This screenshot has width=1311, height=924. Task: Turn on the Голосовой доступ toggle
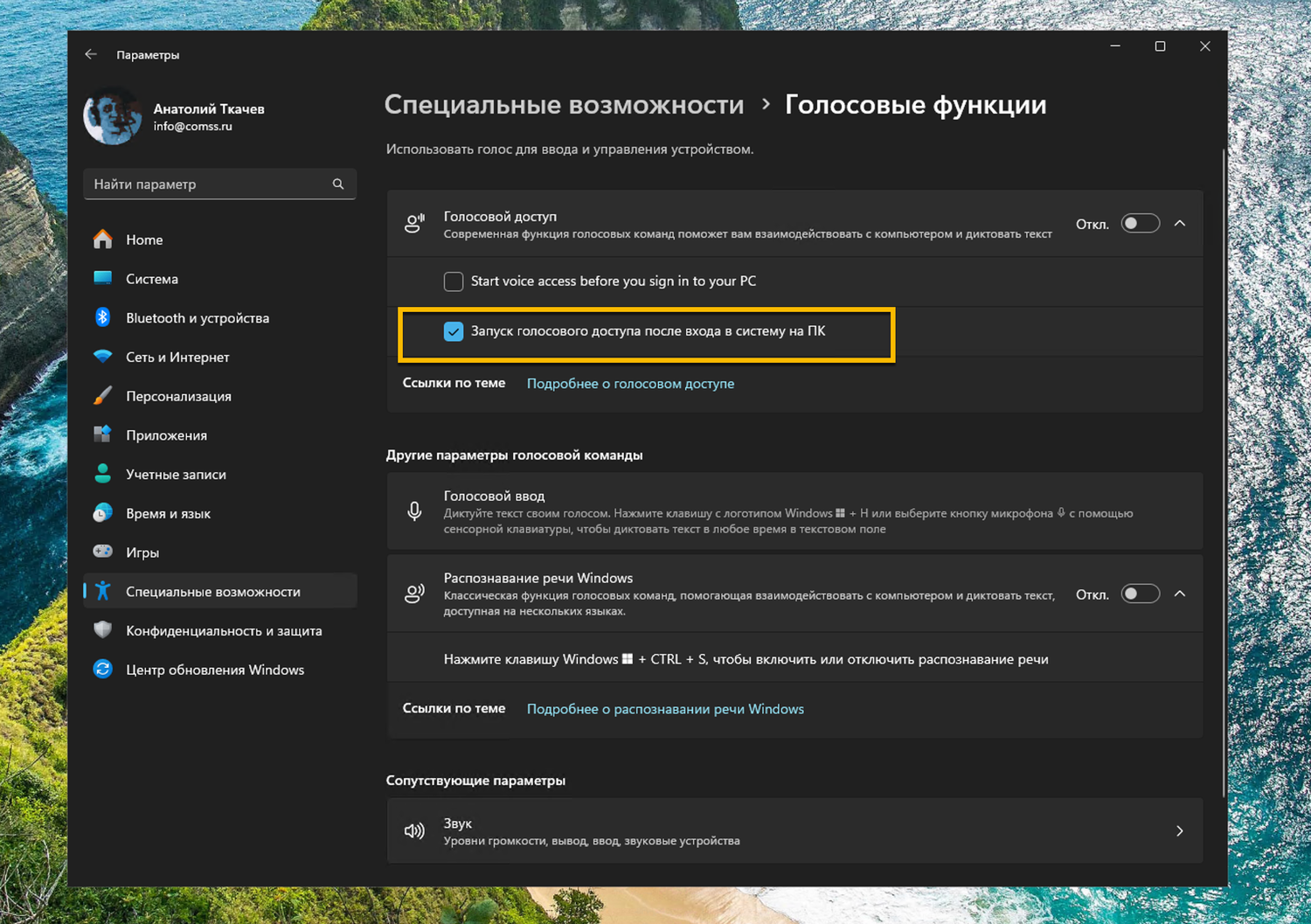[x=1140, y=224]
